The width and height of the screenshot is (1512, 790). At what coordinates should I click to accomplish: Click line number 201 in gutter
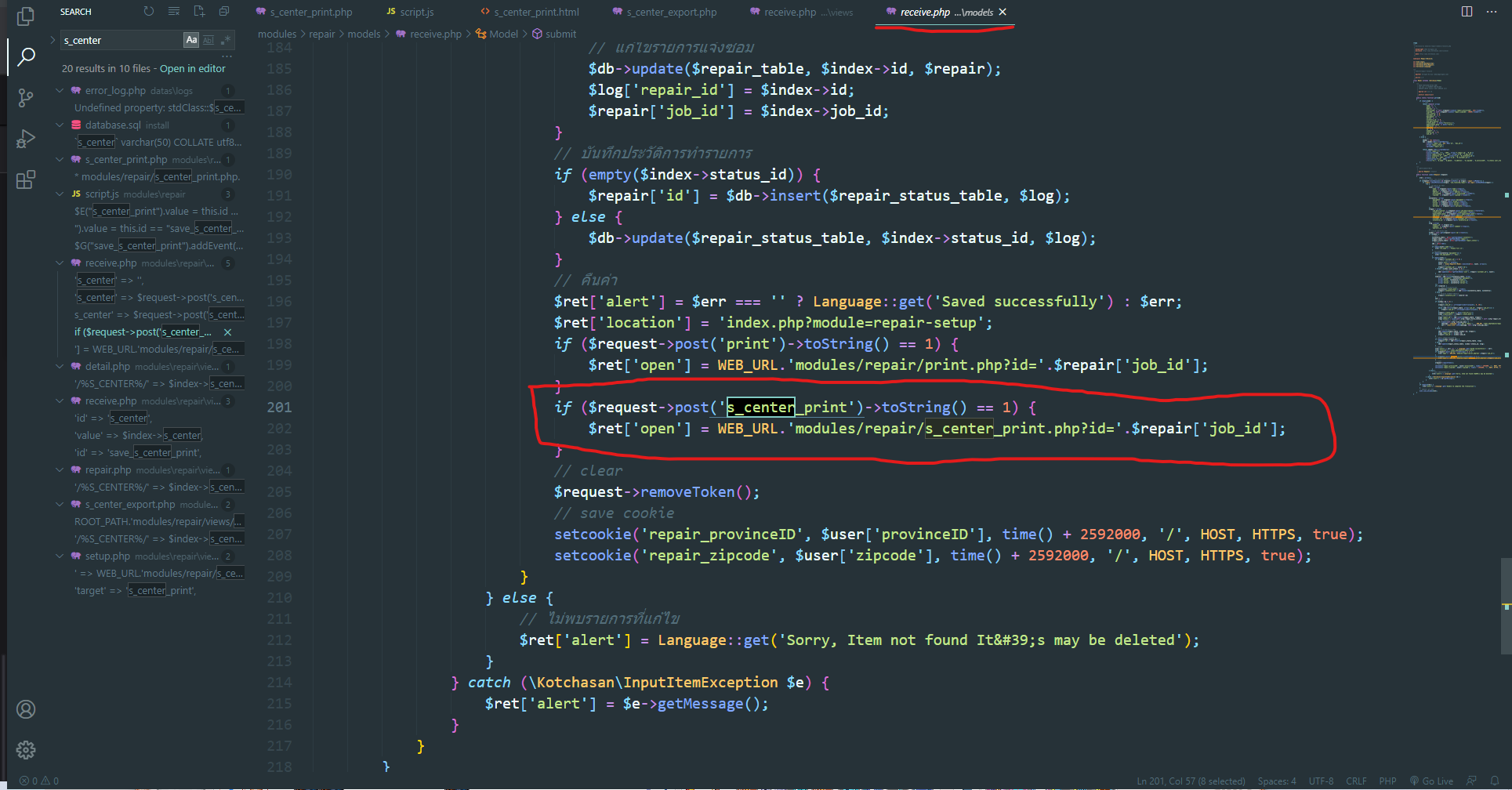tap(279, 408)
